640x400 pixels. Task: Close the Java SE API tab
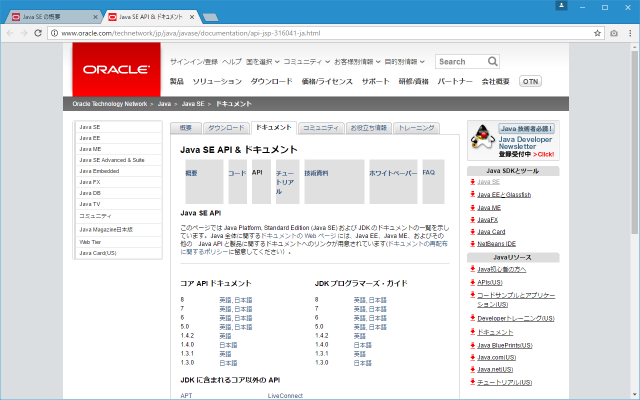tap(192, 17)
